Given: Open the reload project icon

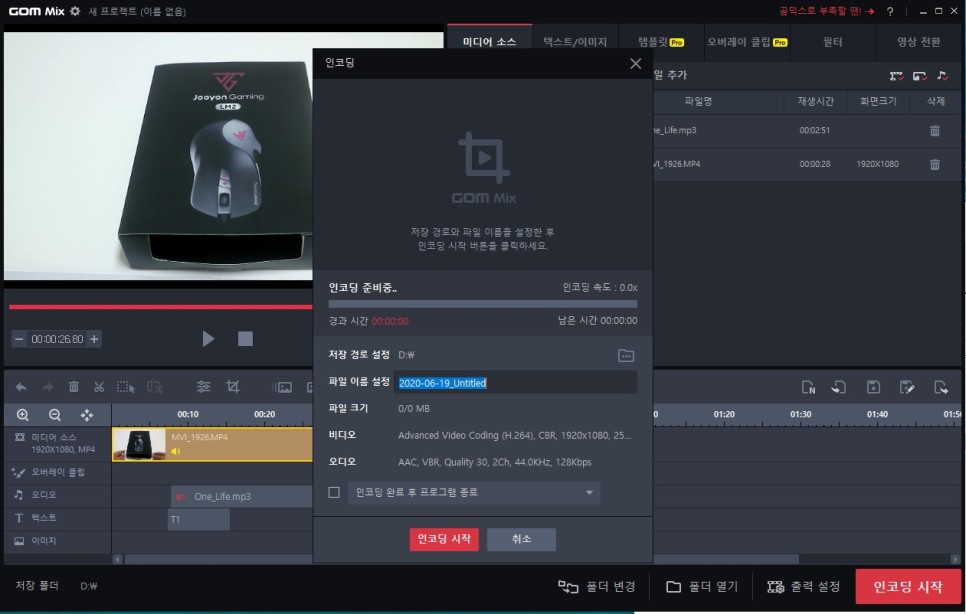Looking at the screenshot, I should (838, 387).
